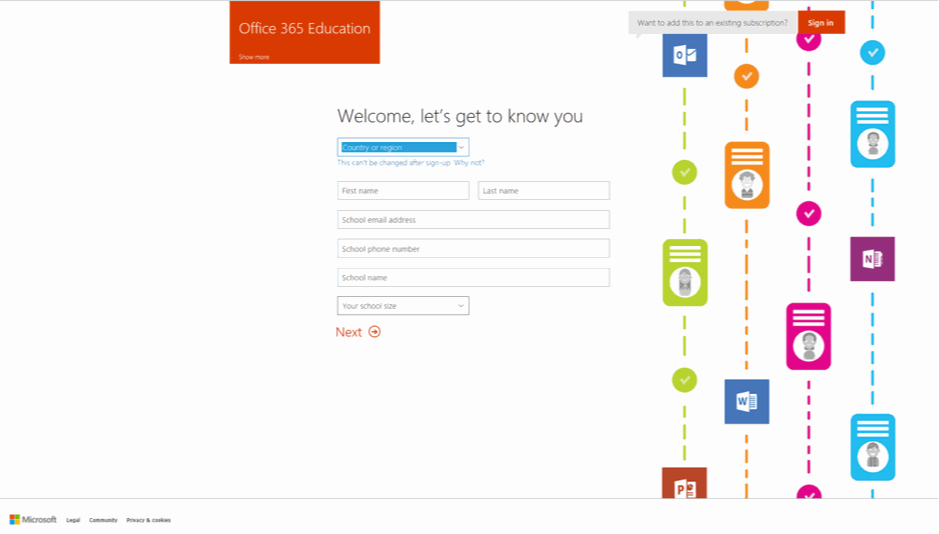Click the Word app icon

(x=747, y=401)
